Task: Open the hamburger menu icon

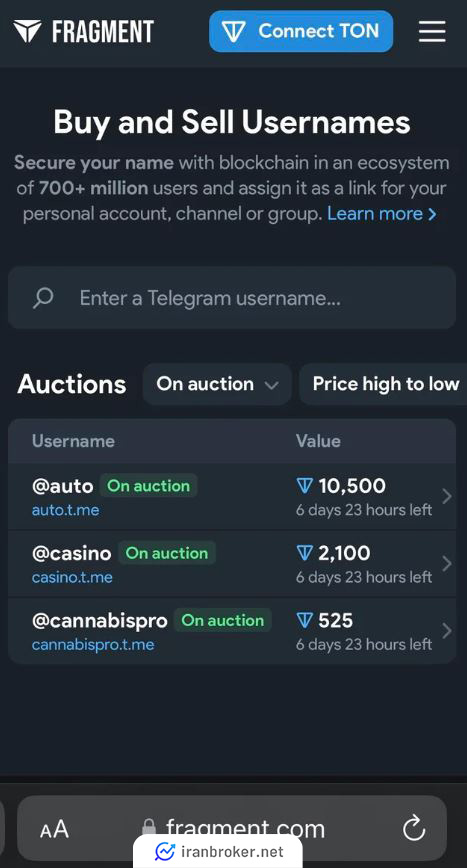Action: tap(432, 32)
